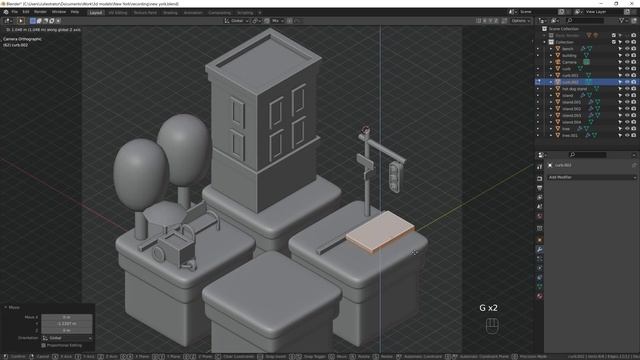Click the Blender logo menu icon
Image resolution: width=640 pixels, height=360 pixels.
(6, 12)
